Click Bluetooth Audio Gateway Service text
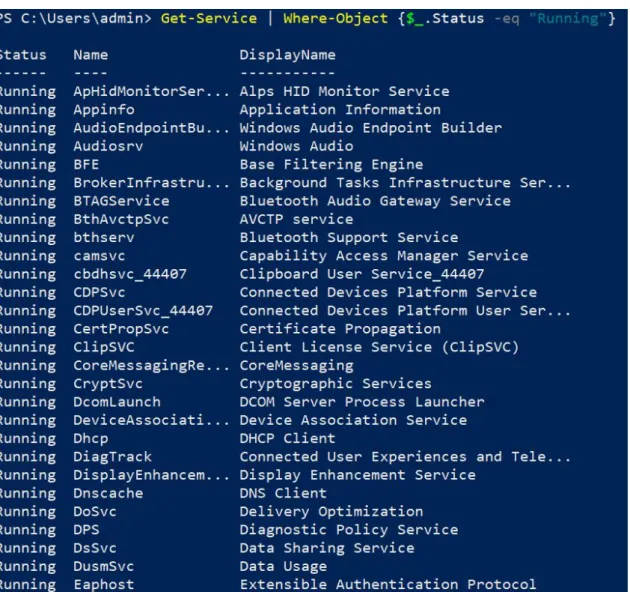Screen dimensions: 630x592 click(375, 201)
